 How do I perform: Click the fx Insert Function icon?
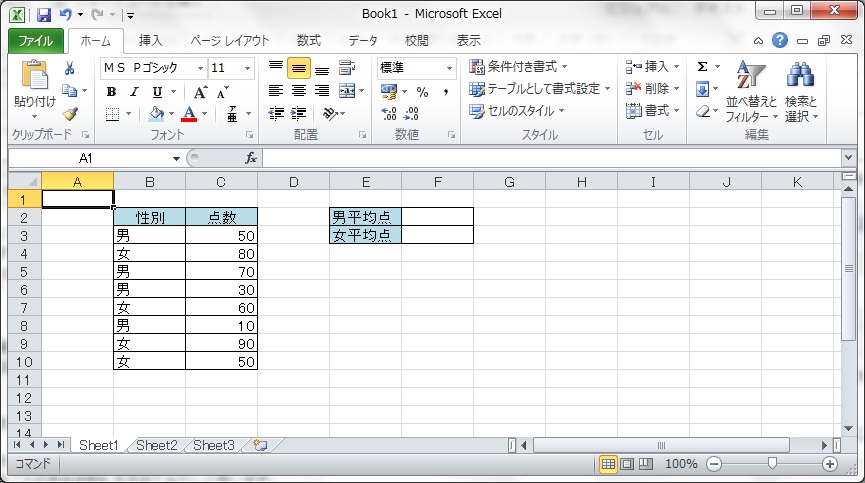pos(251,159)
